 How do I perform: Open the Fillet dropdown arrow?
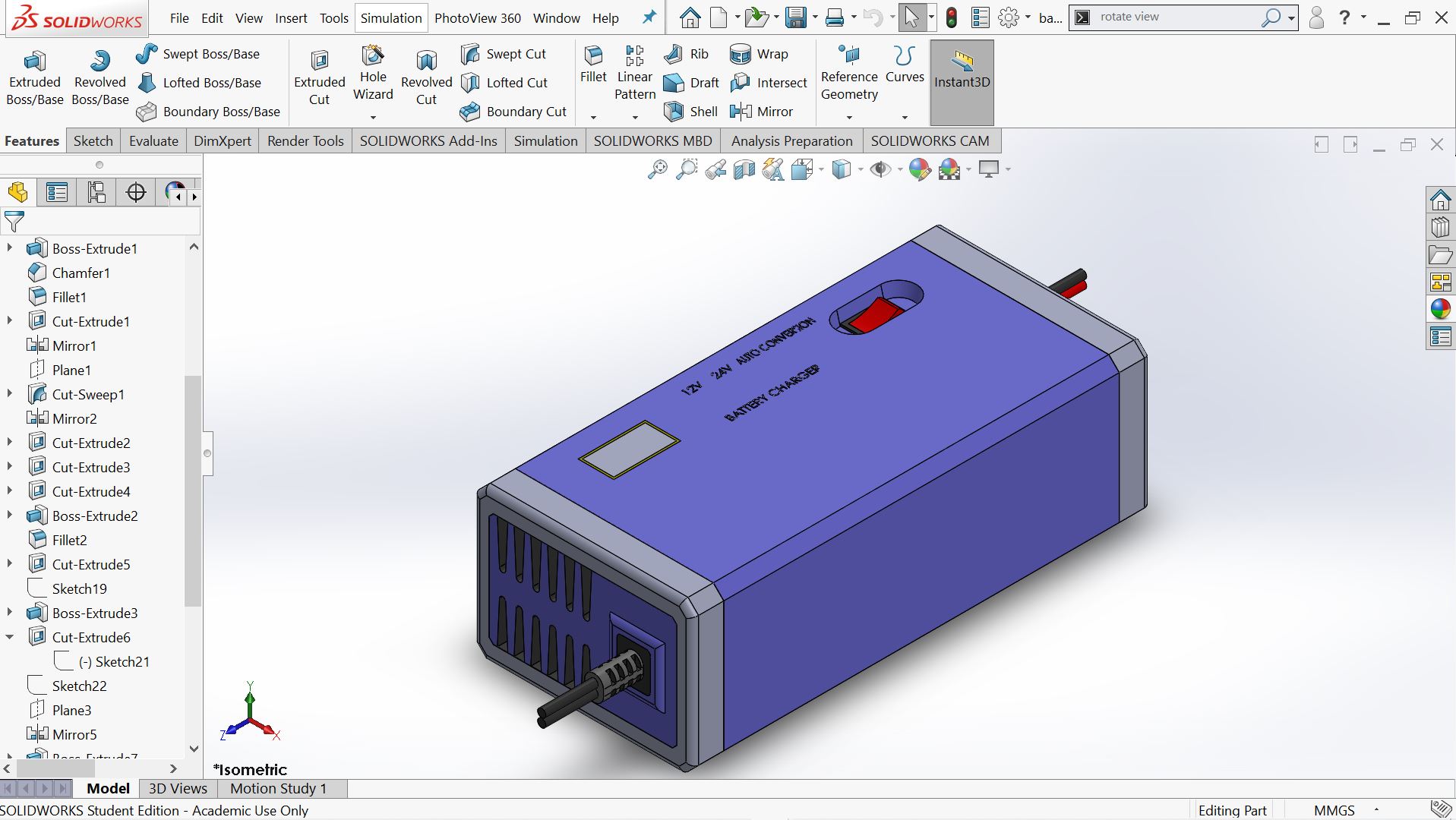pyautogui.click(x=593, y=118)
